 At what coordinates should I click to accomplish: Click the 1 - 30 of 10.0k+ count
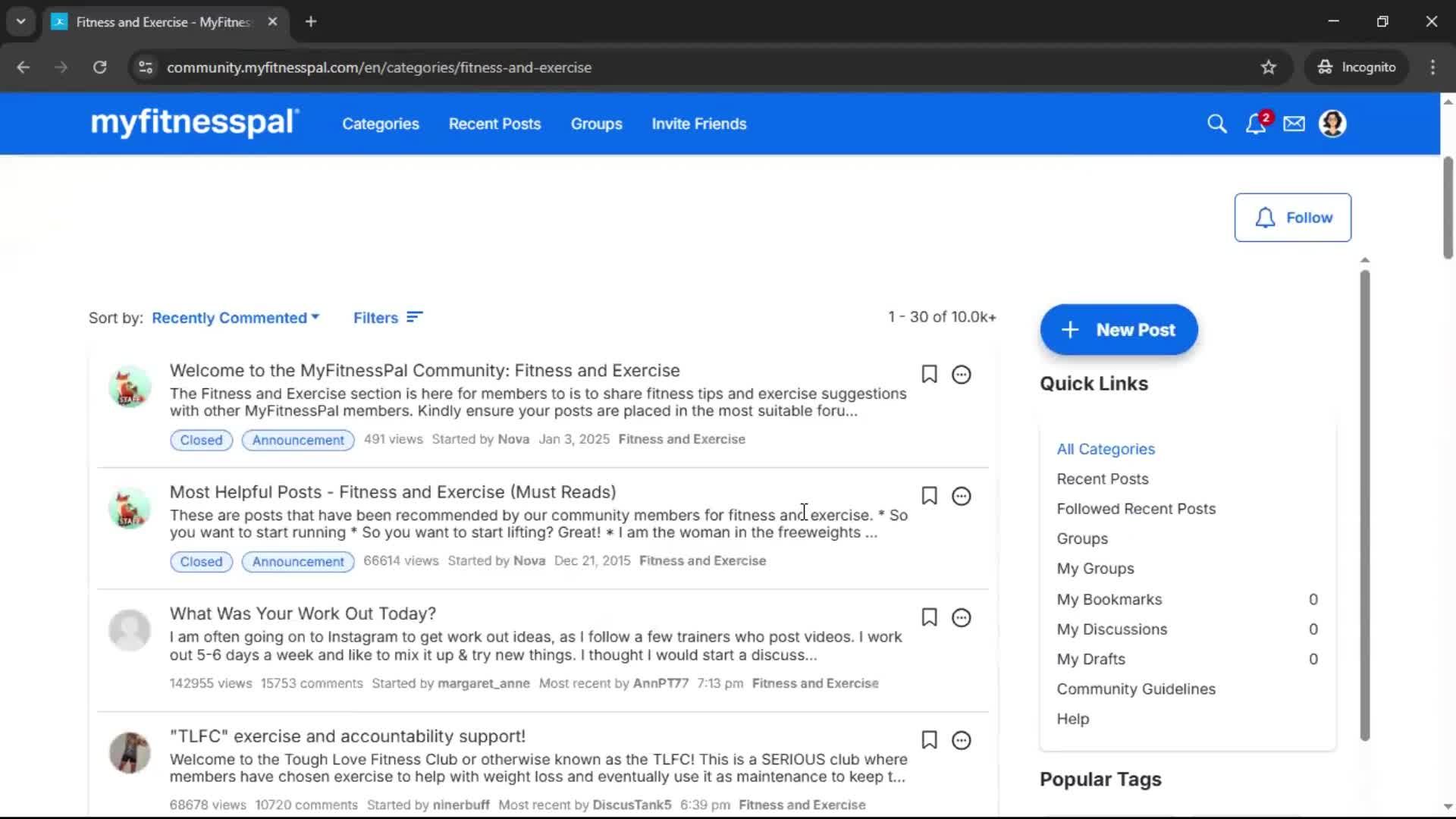coord(942,317)
